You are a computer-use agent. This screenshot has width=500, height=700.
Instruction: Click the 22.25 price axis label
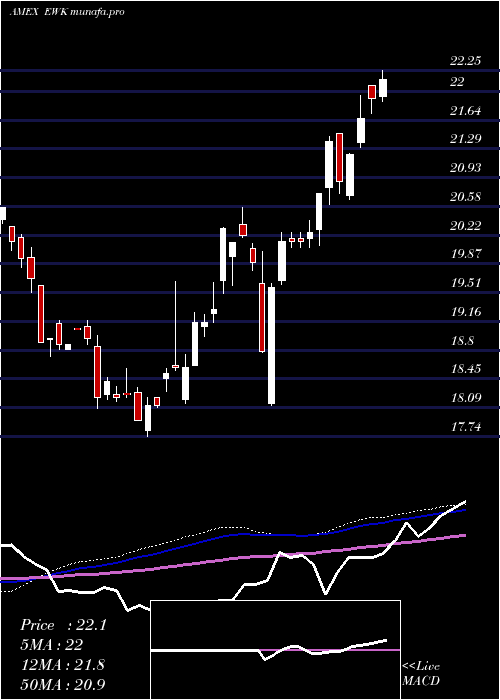466,61
